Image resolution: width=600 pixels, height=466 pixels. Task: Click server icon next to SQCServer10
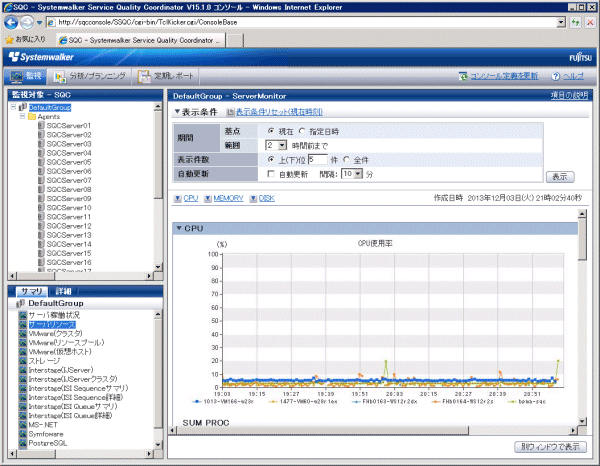[41, 207]
